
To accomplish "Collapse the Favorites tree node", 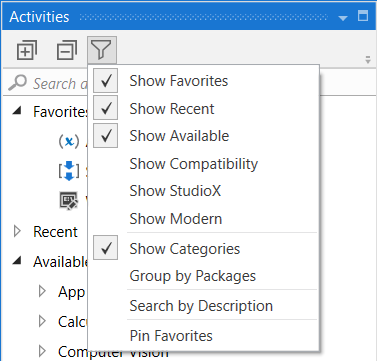I will point(17,111).
